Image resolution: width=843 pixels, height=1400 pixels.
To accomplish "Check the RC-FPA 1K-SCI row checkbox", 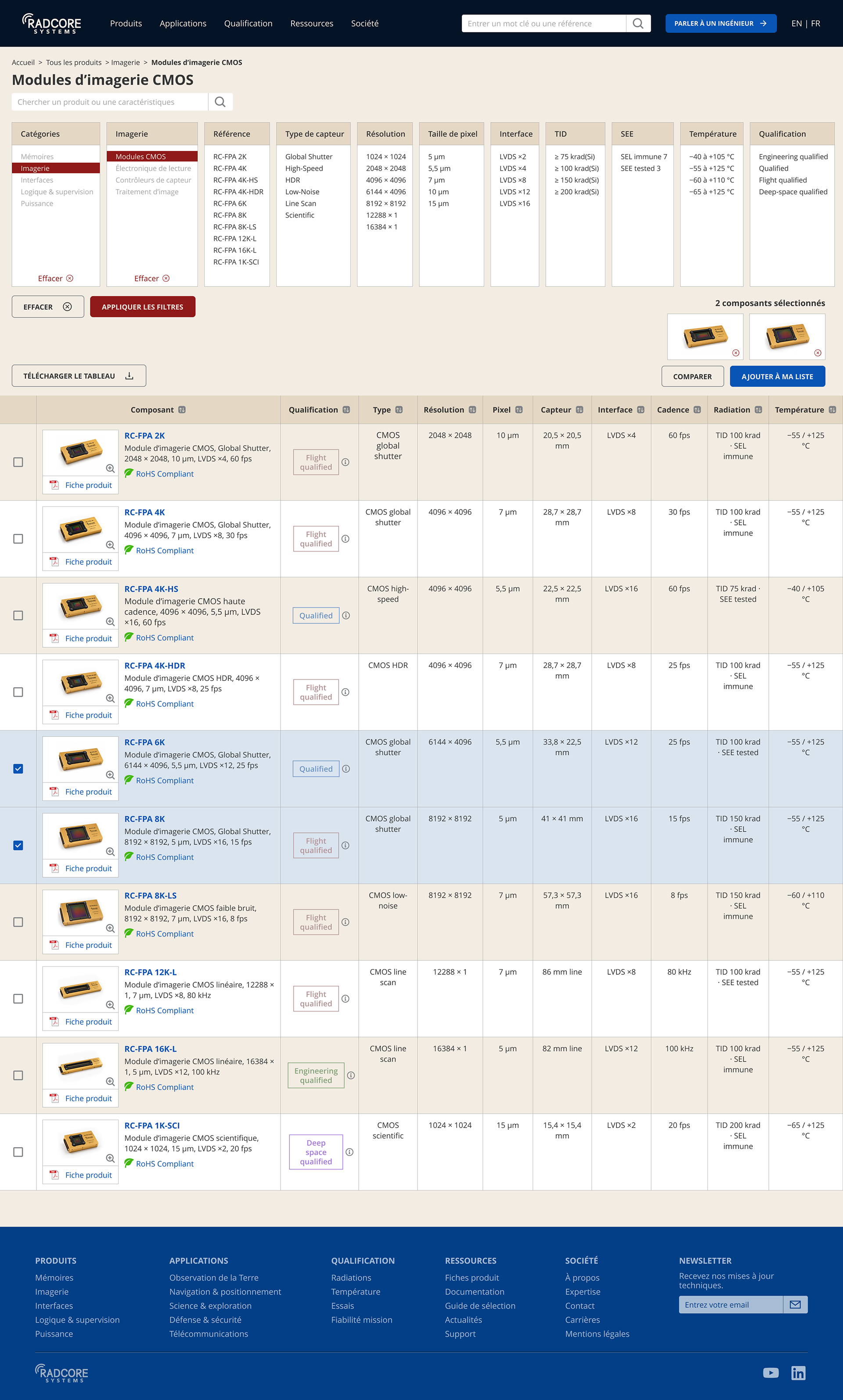I will 18,1152.
